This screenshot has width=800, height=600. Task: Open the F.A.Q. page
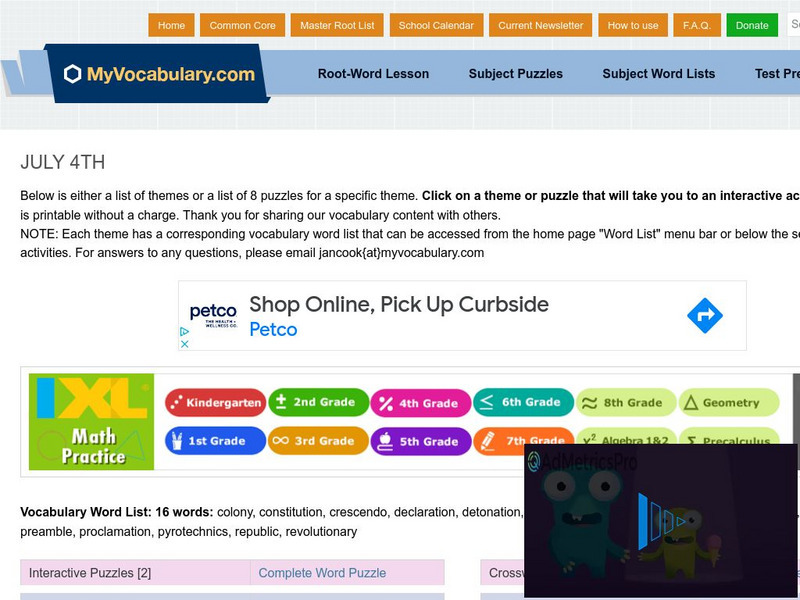pyautogui.click(x=697, y=25)
